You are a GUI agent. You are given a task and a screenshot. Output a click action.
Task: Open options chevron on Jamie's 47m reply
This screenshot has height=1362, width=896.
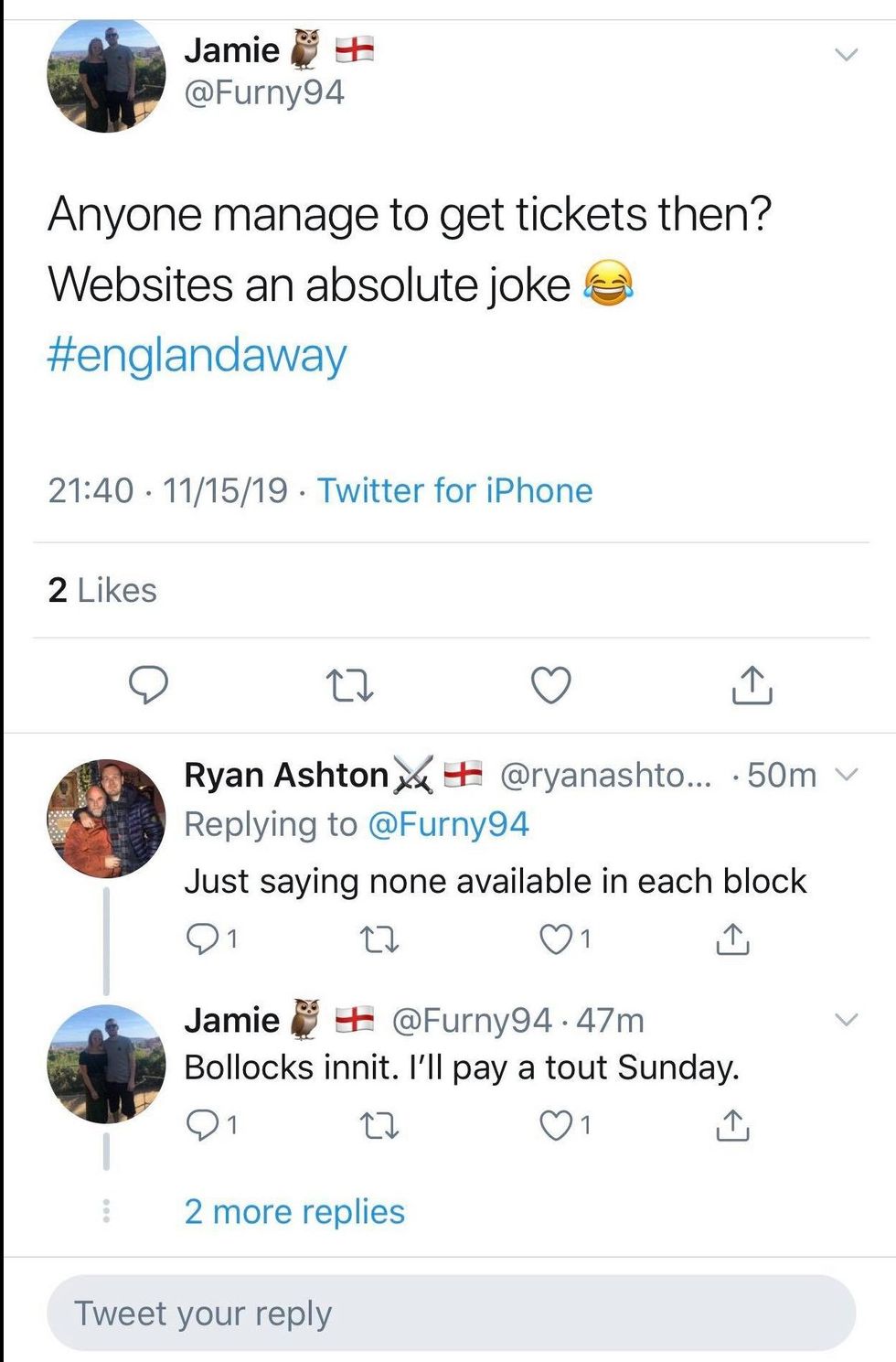(848, 1020)
